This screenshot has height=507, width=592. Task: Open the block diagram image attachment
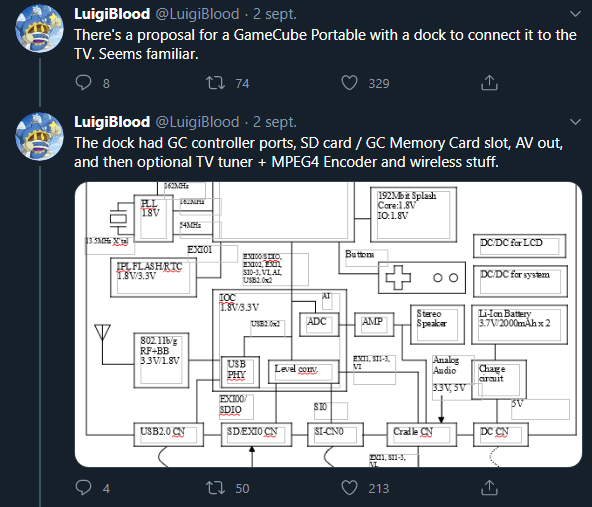click(328, 324)
